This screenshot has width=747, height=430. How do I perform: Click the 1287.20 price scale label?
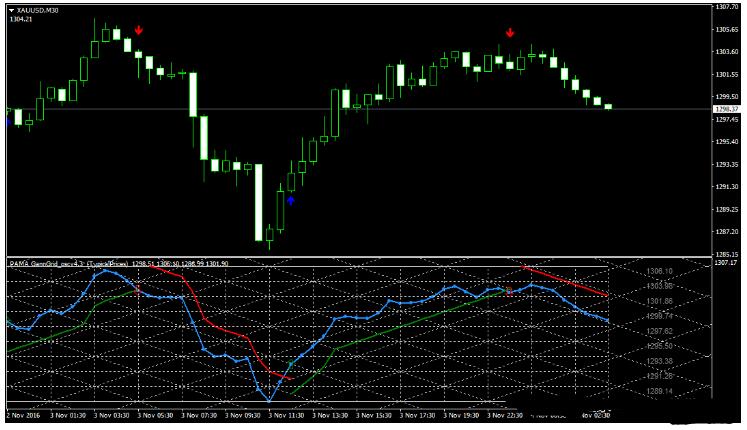pyautogui.click(x=727, y=231)
